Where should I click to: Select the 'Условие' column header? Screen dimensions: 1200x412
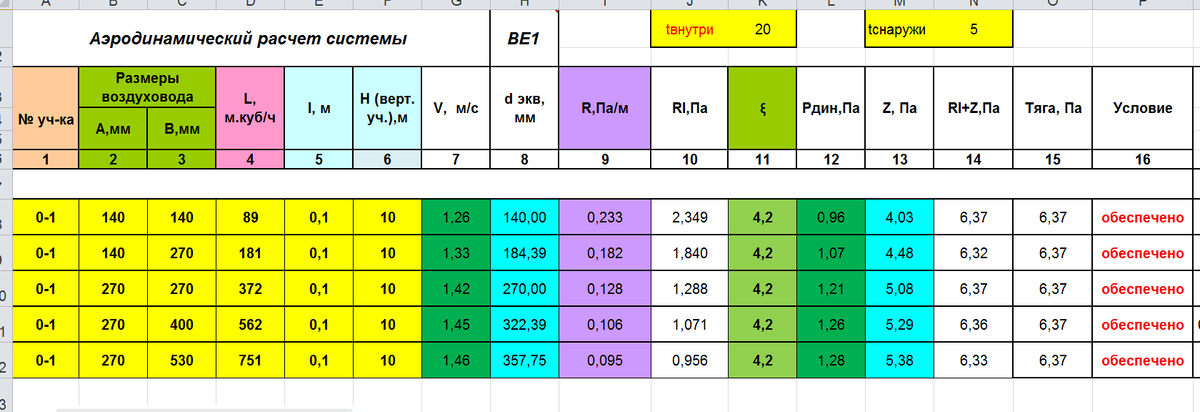1143,109
